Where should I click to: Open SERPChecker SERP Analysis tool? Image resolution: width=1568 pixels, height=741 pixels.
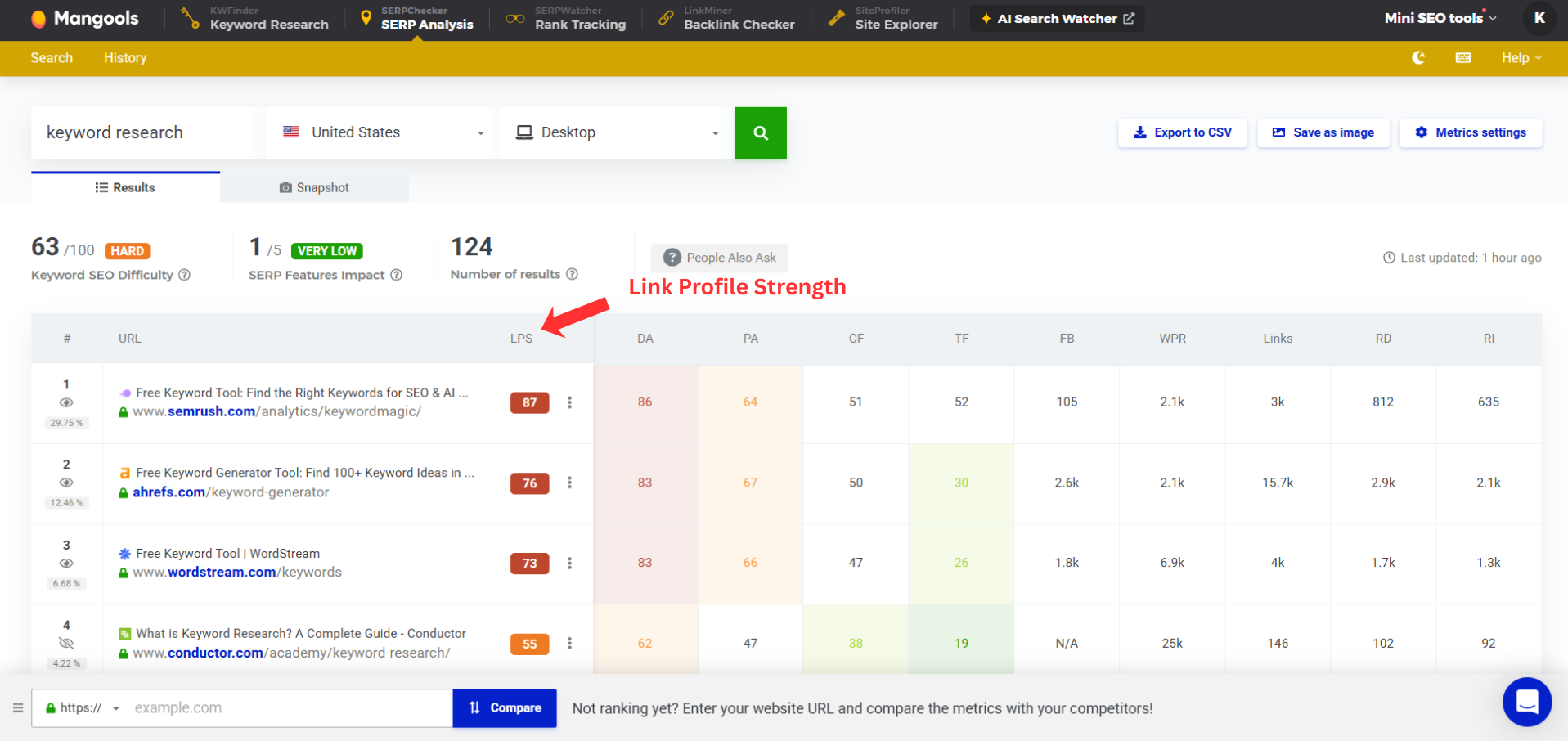(416, 18)
